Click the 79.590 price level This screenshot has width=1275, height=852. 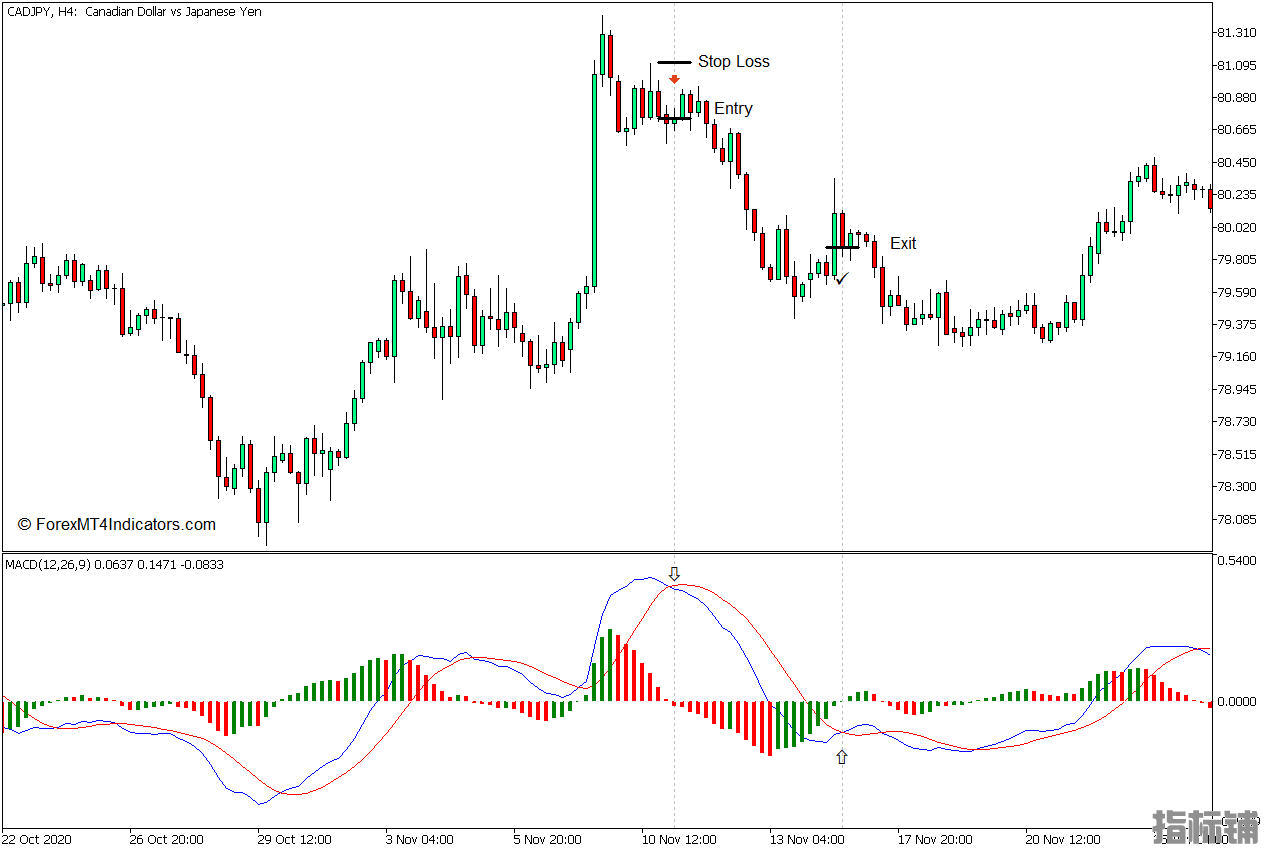tap(1237, 293)
